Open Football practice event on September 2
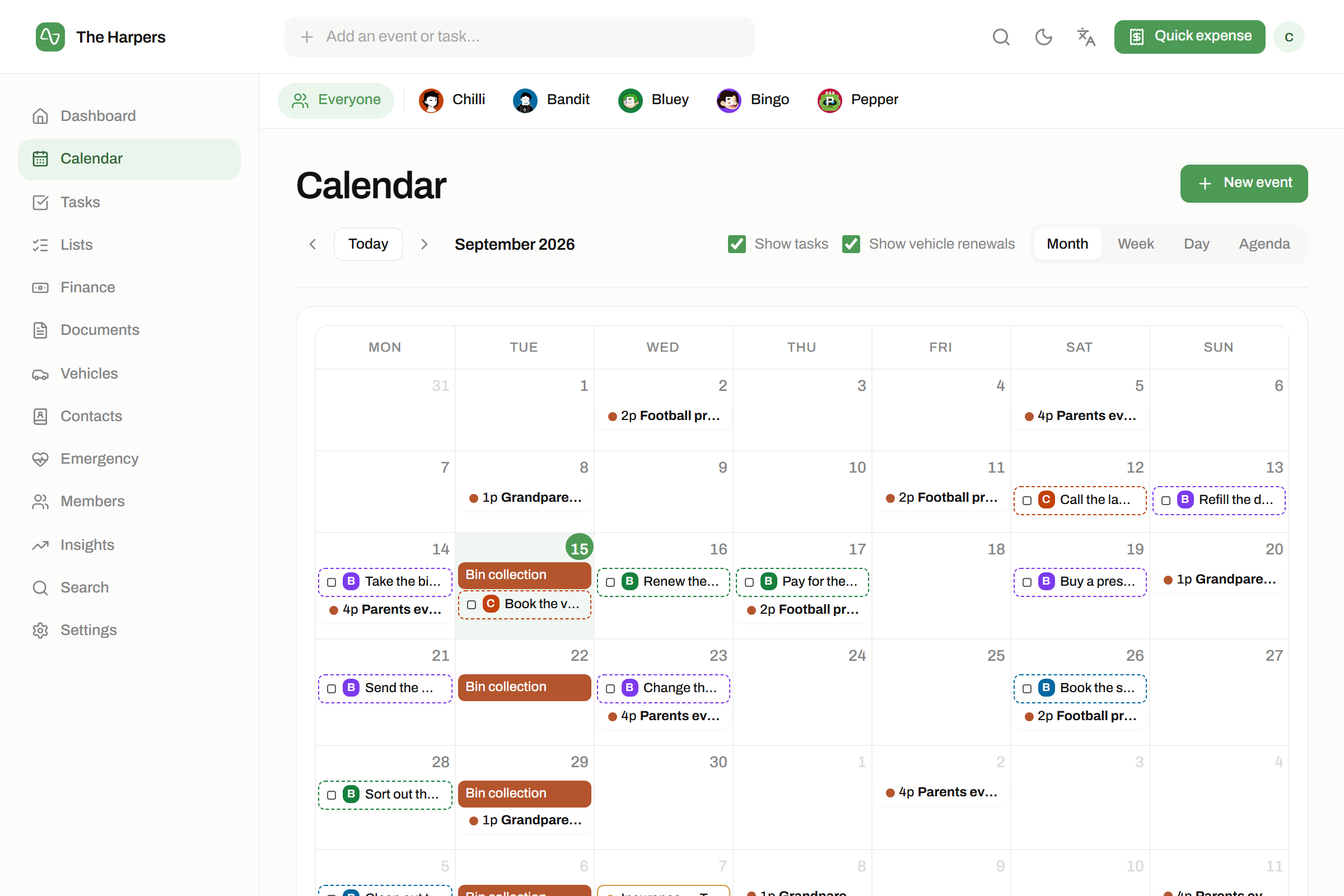Screen dimensions: 1344x896 664,416
